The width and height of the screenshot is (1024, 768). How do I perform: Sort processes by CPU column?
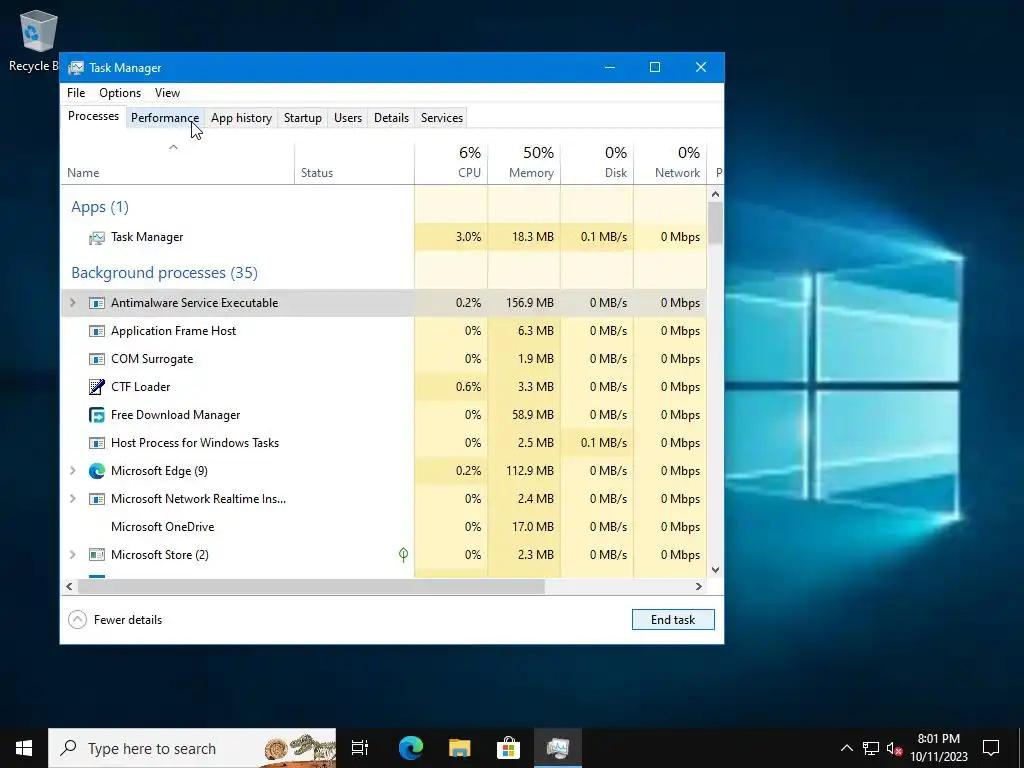point(451,163)
